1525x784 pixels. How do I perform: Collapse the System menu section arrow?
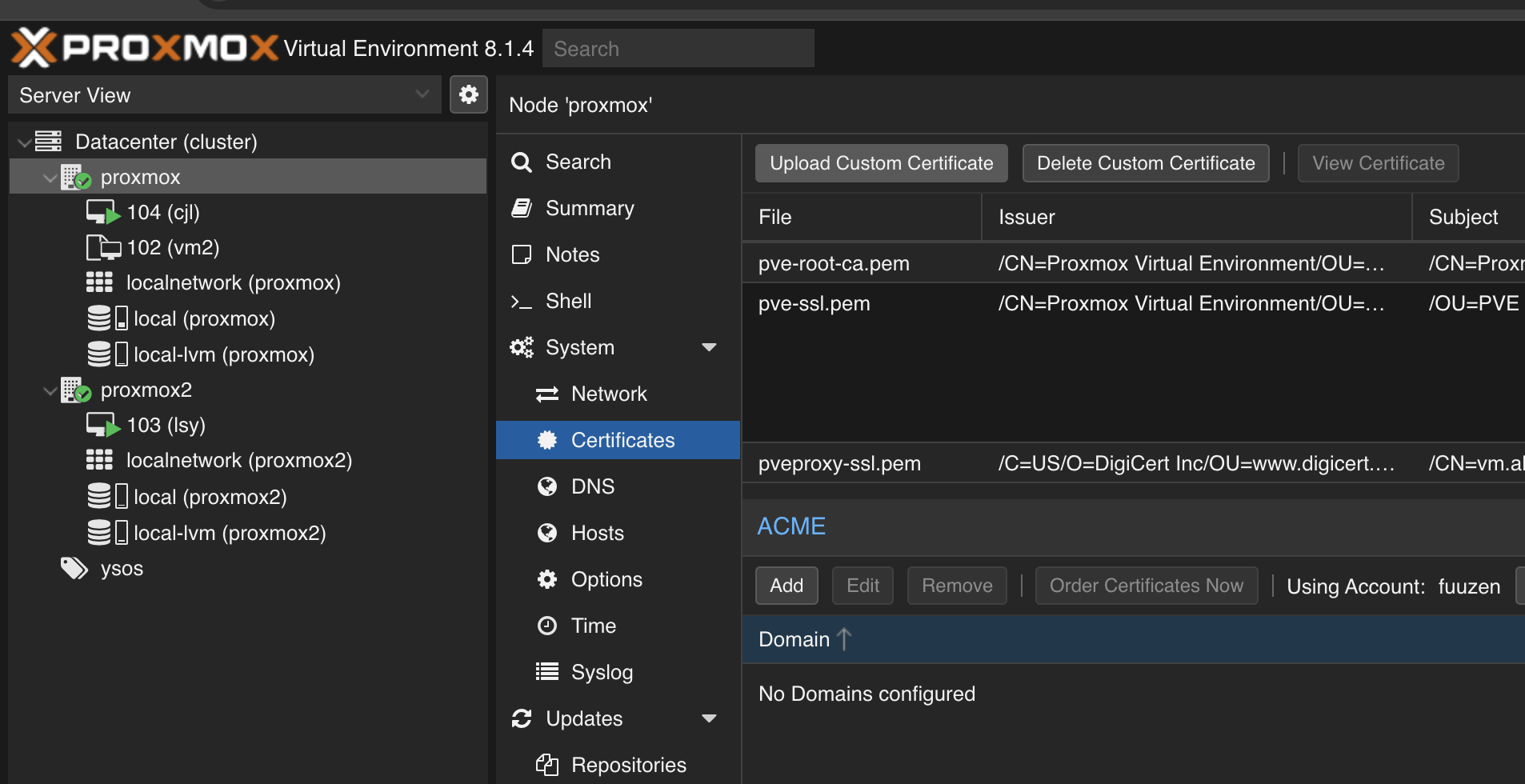point(709,347)
